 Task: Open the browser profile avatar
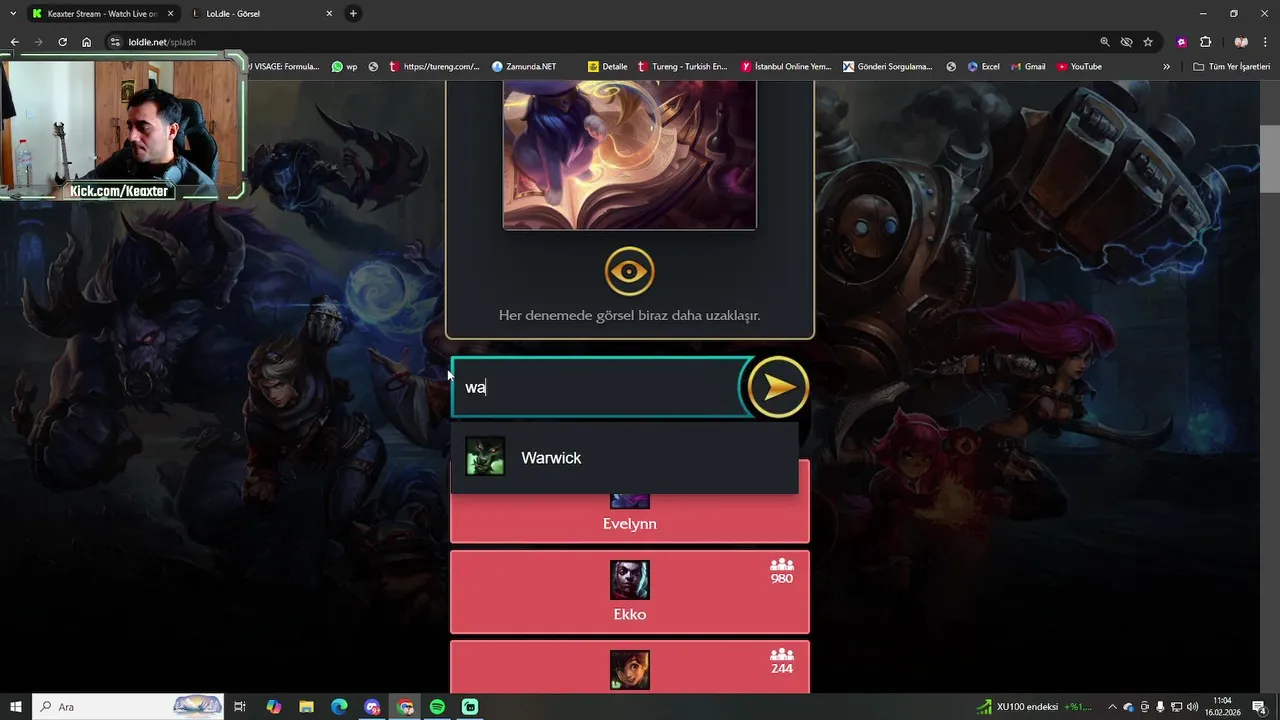[x=1241, y=42]
